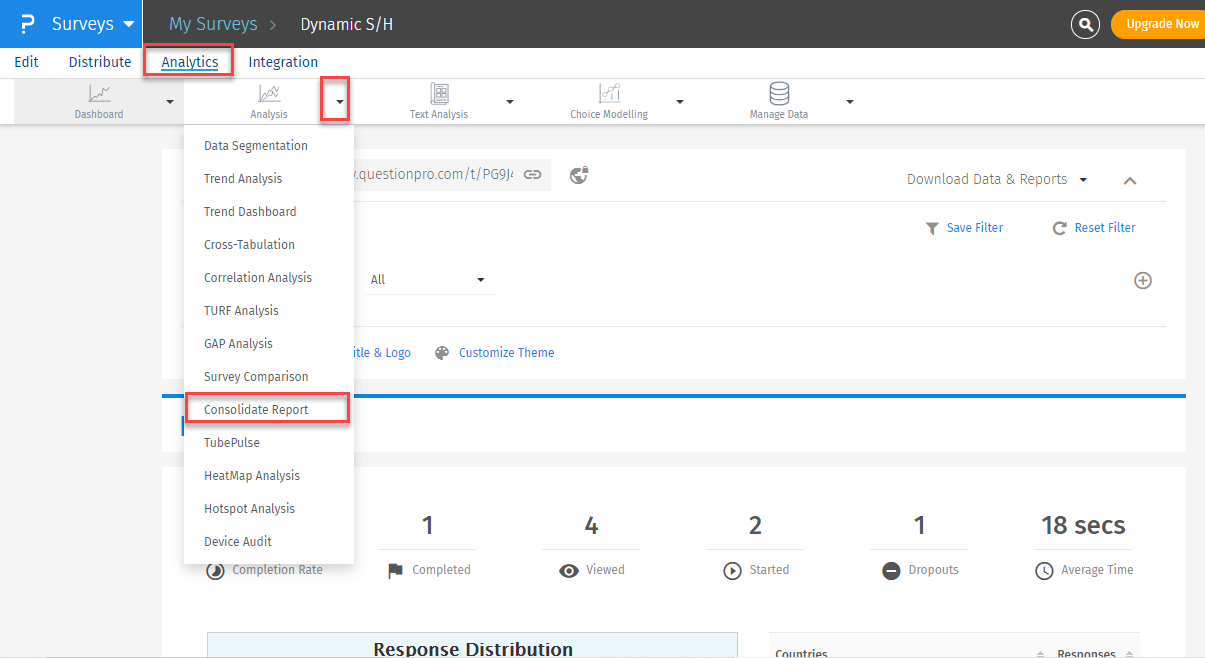Click the Choice Modelling icon

tap(609, 94)
